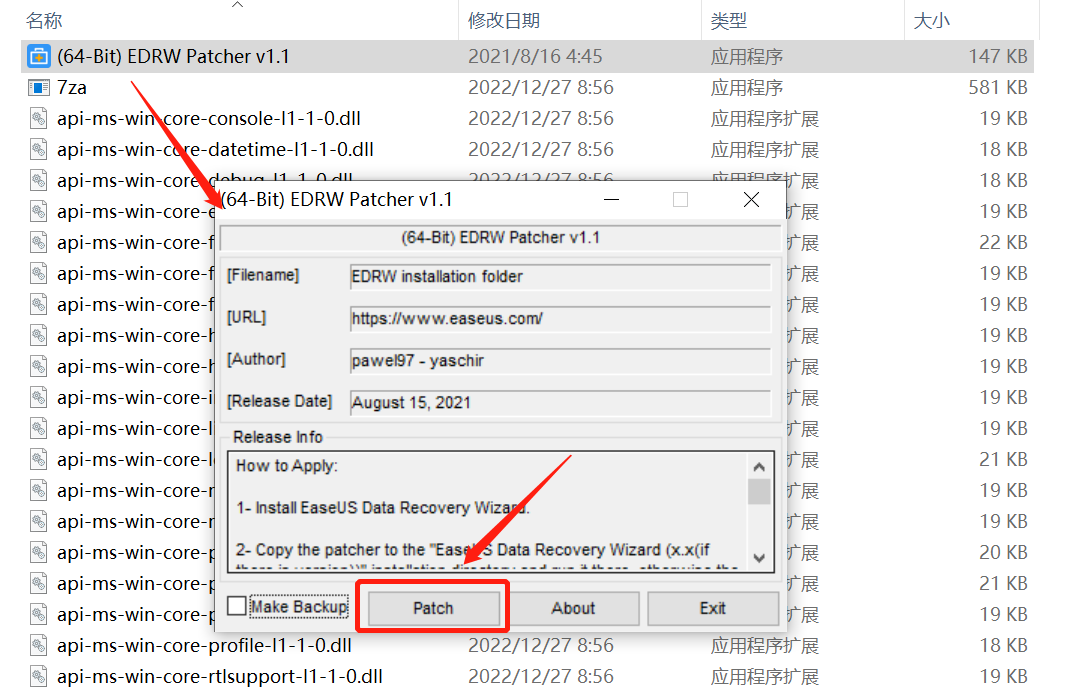The width and height of the screenshot is (1073, 695).
Task: Click the How to Apply text in Release Info
Action: (x=287, y=466)
